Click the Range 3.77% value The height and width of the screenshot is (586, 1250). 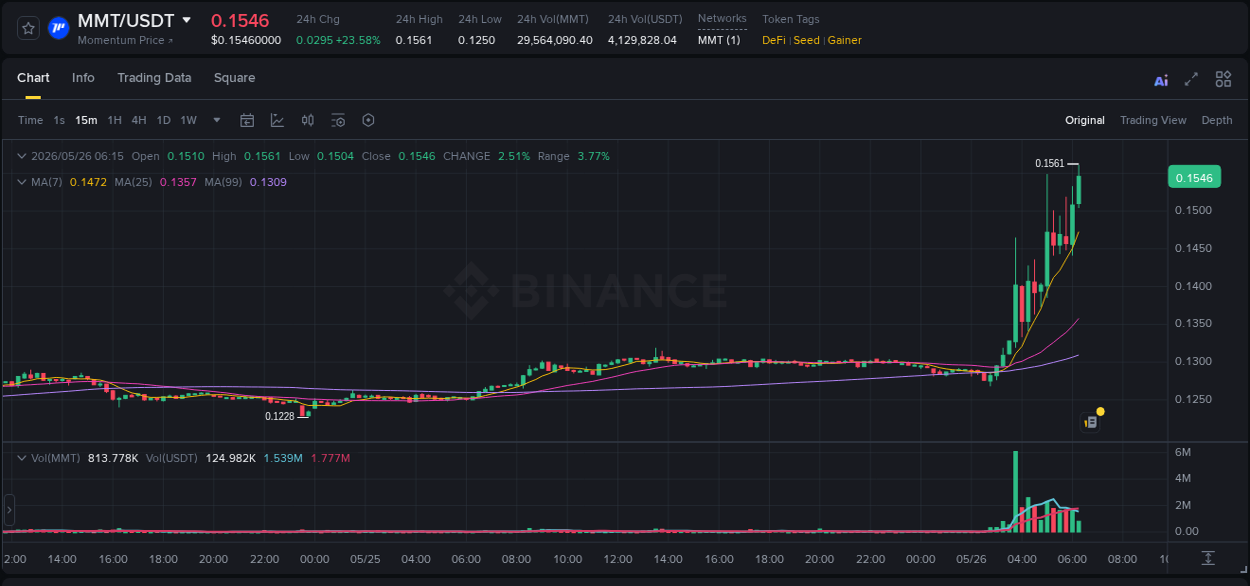point(593,156)
